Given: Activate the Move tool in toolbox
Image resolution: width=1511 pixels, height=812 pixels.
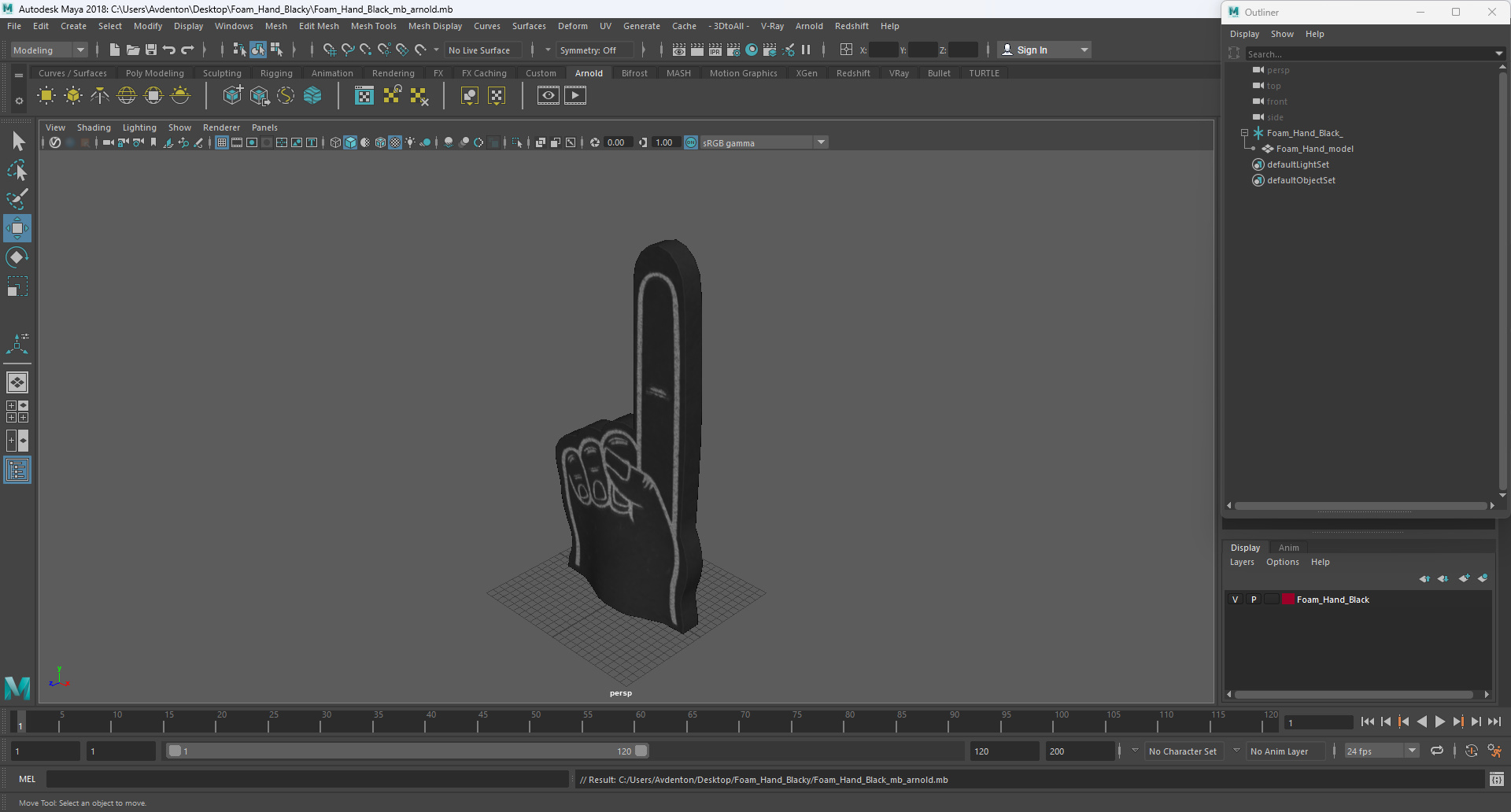Looking at the screenshot, I should (17, 228).
